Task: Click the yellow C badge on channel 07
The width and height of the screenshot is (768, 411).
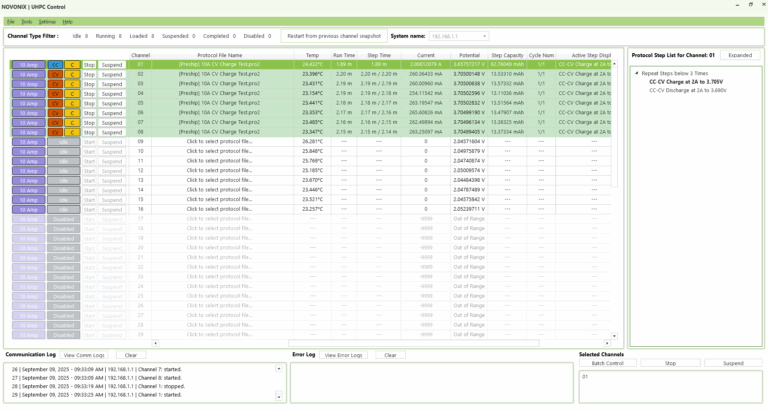Action: coord(72,122)
